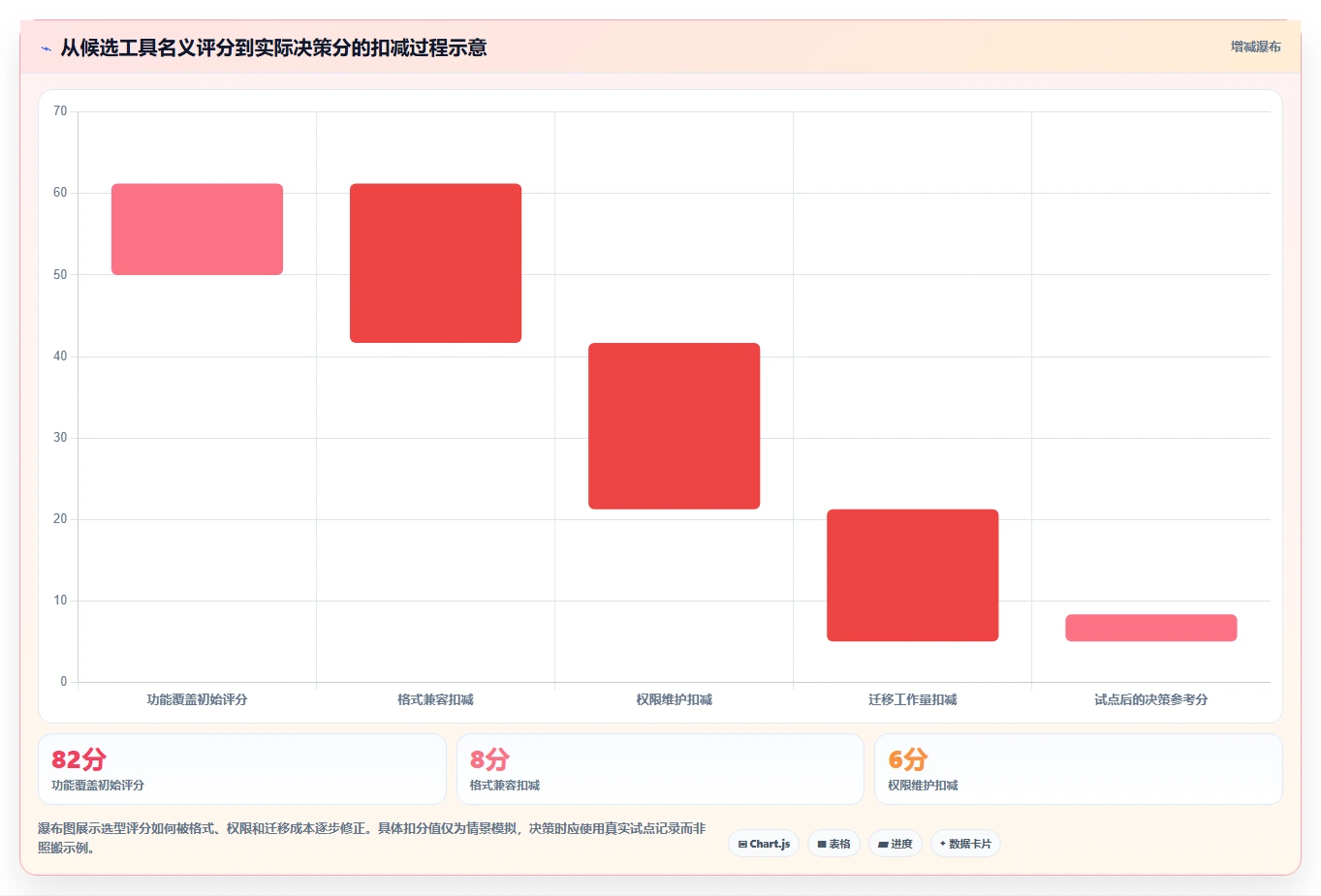Image resolution: width=1321 pixels, height=896 pixels.
Task: Click the x-axis label 功能覆盖初始评分
Action: point(197,699)
